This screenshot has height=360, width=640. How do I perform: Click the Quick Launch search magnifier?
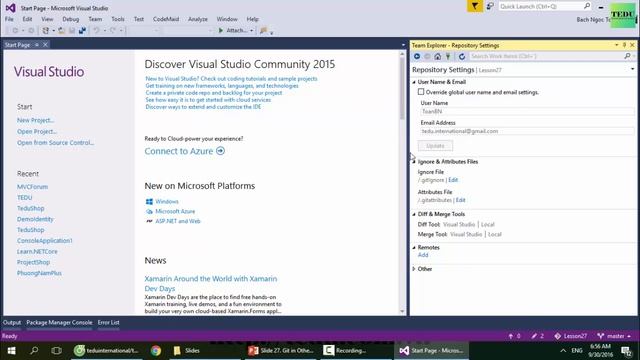587,6
